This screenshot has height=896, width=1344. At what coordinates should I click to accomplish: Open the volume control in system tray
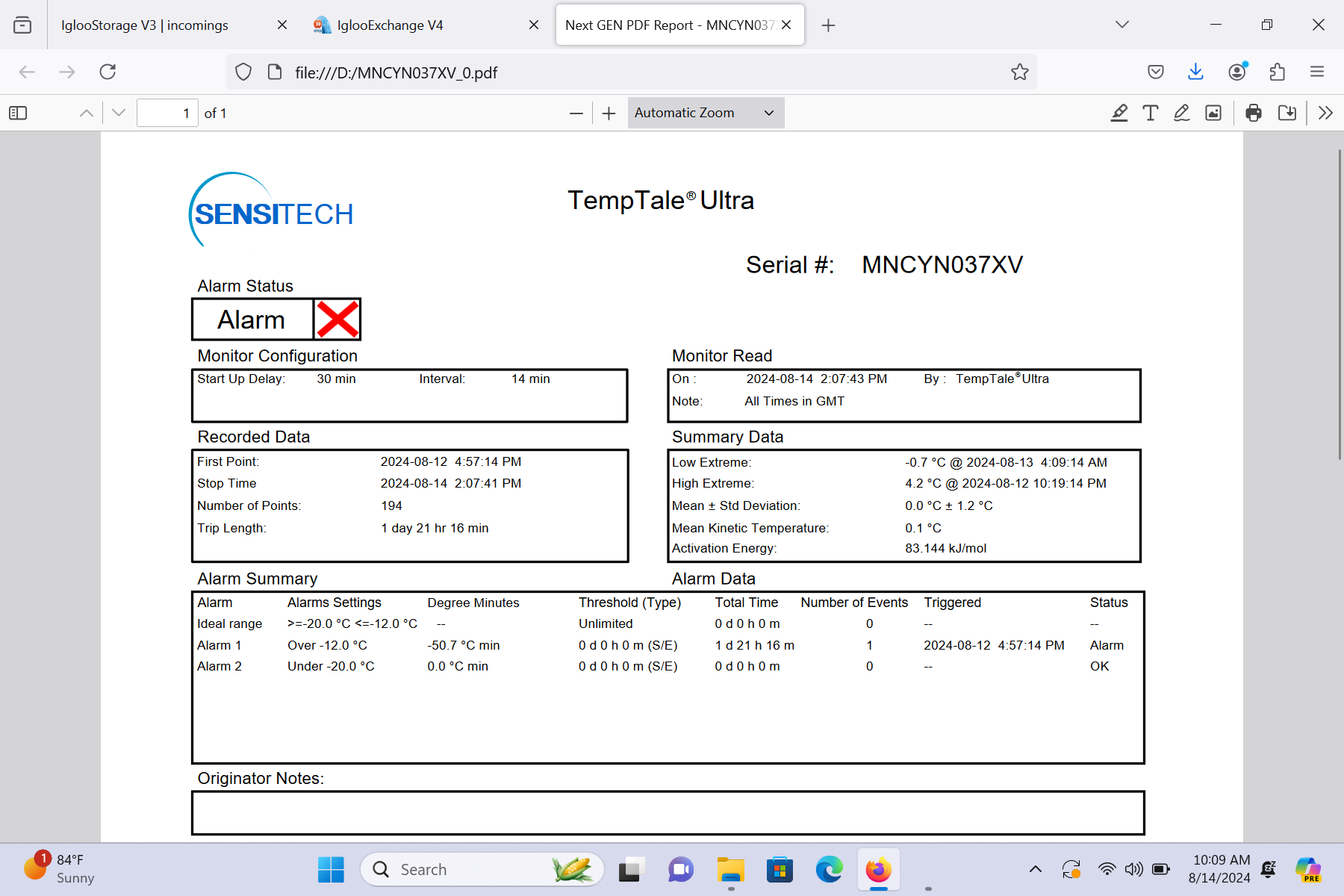(x=1133, y=869)
